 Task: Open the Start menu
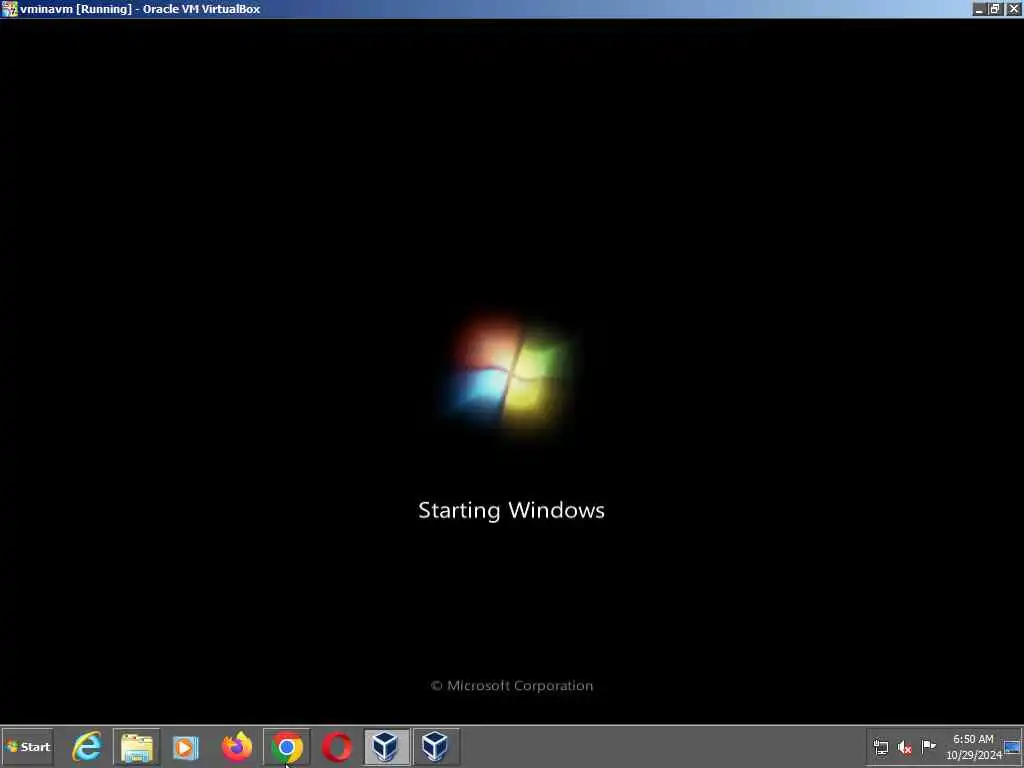pos(27,746)
